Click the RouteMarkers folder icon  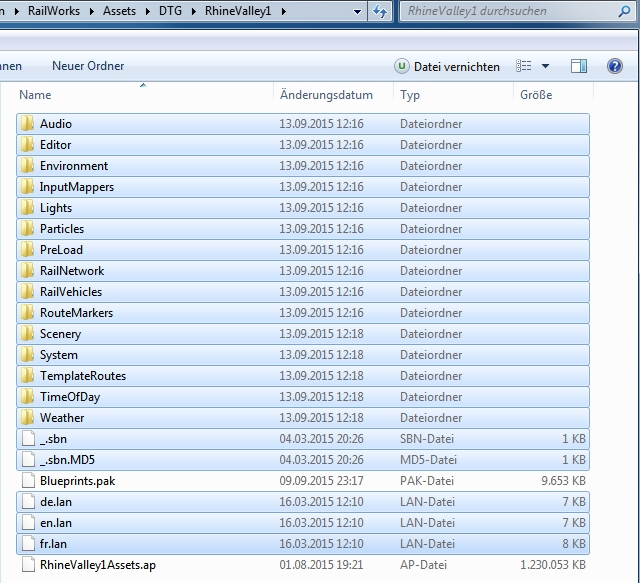27,312
